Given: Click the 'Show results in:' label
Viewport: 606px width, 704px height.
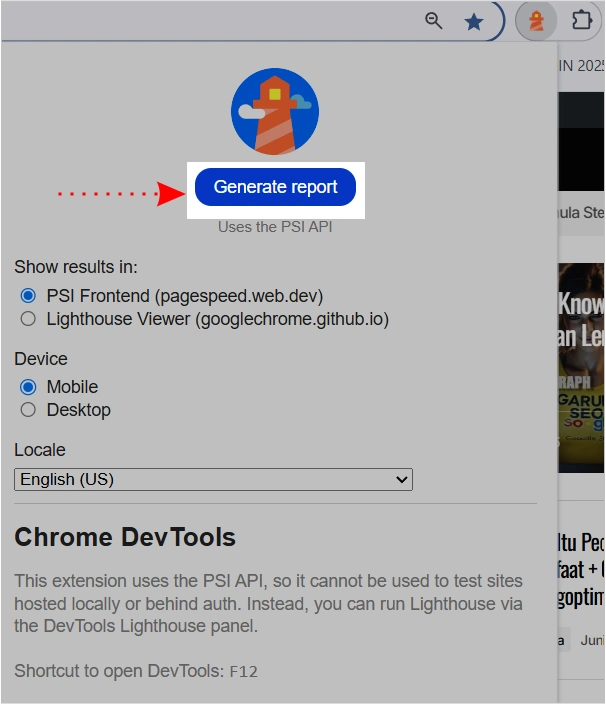Looking at the screenshot, I should 76,267.
